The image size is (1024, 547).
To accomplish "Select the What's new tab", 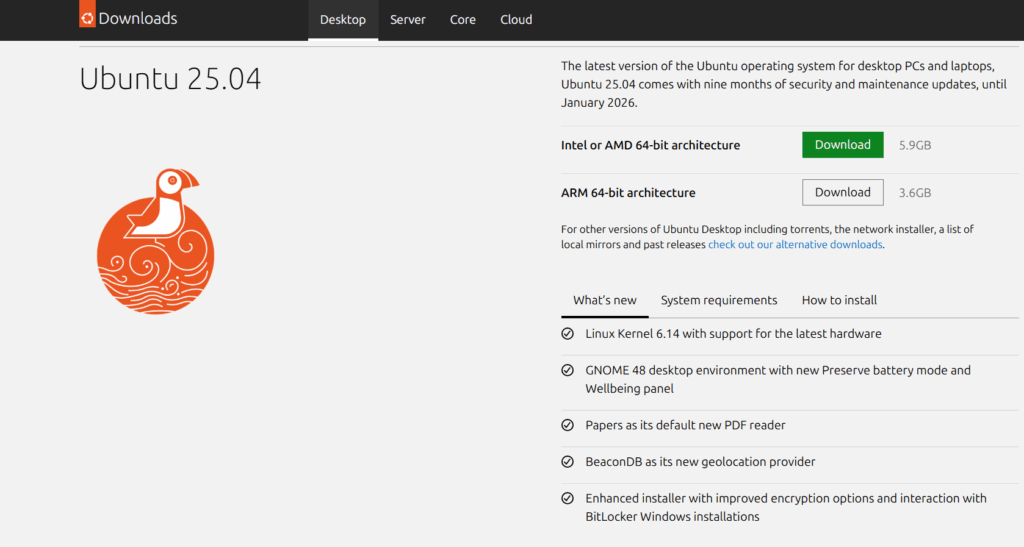I will point(605,300).
